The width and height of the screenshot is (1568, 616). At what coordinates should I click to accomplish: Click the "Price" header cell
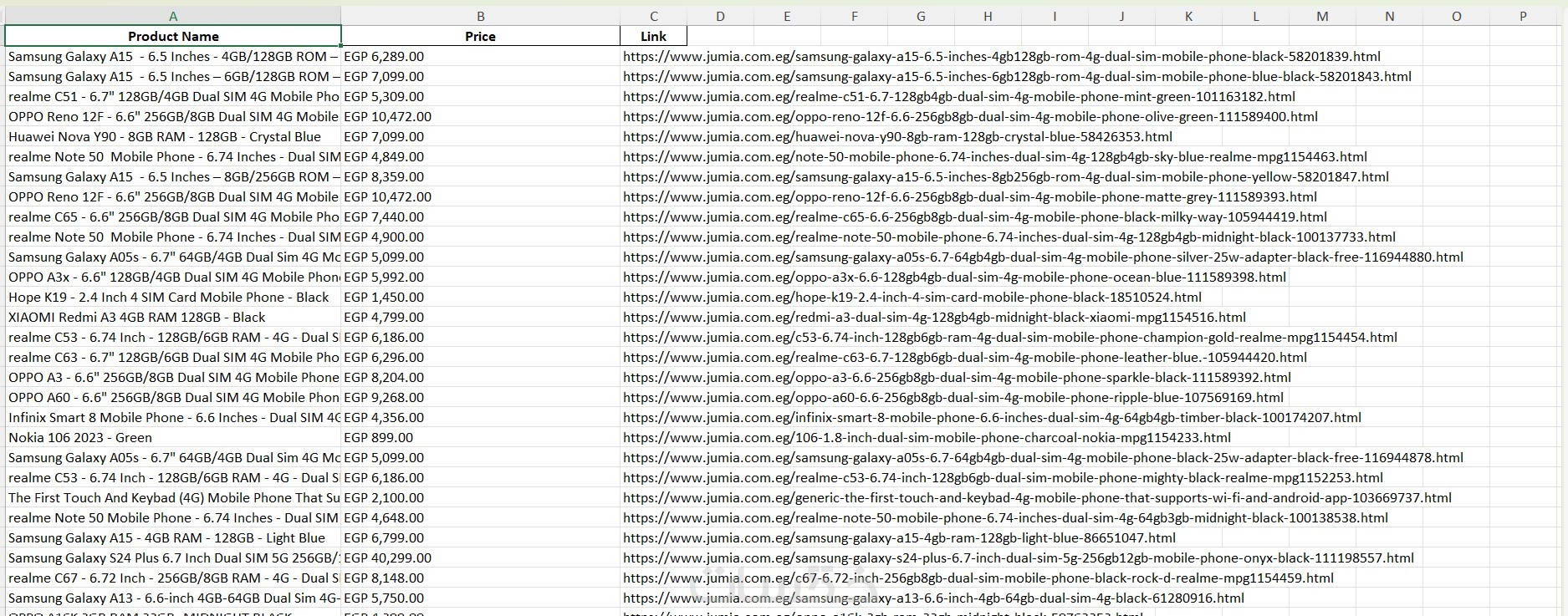[481, 36]
